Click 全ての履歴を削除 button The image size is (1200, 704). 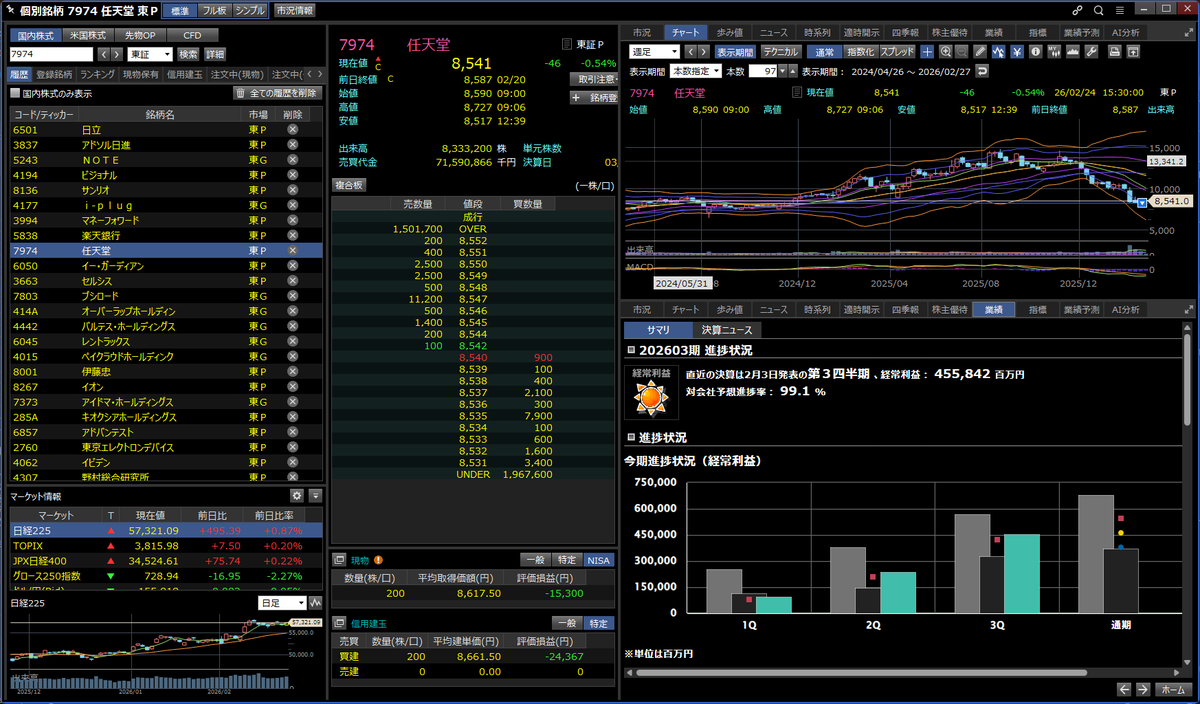(276, 93)
